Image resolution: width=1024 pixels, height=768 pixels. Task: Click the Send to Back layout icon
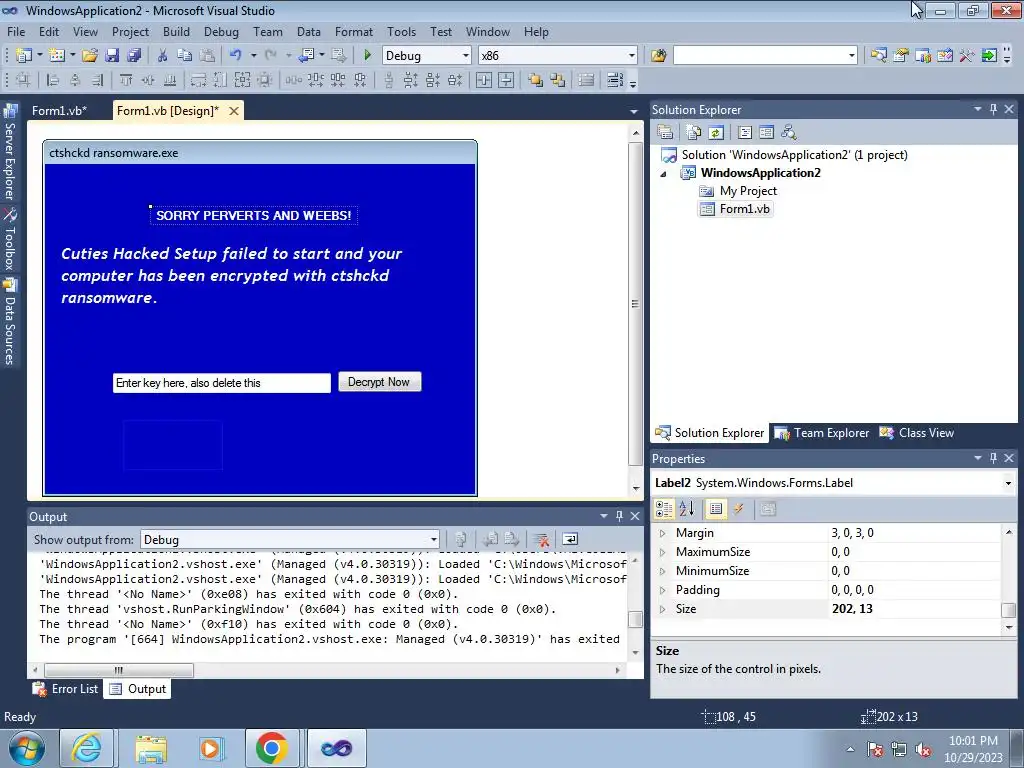click(x=558, y=80)
